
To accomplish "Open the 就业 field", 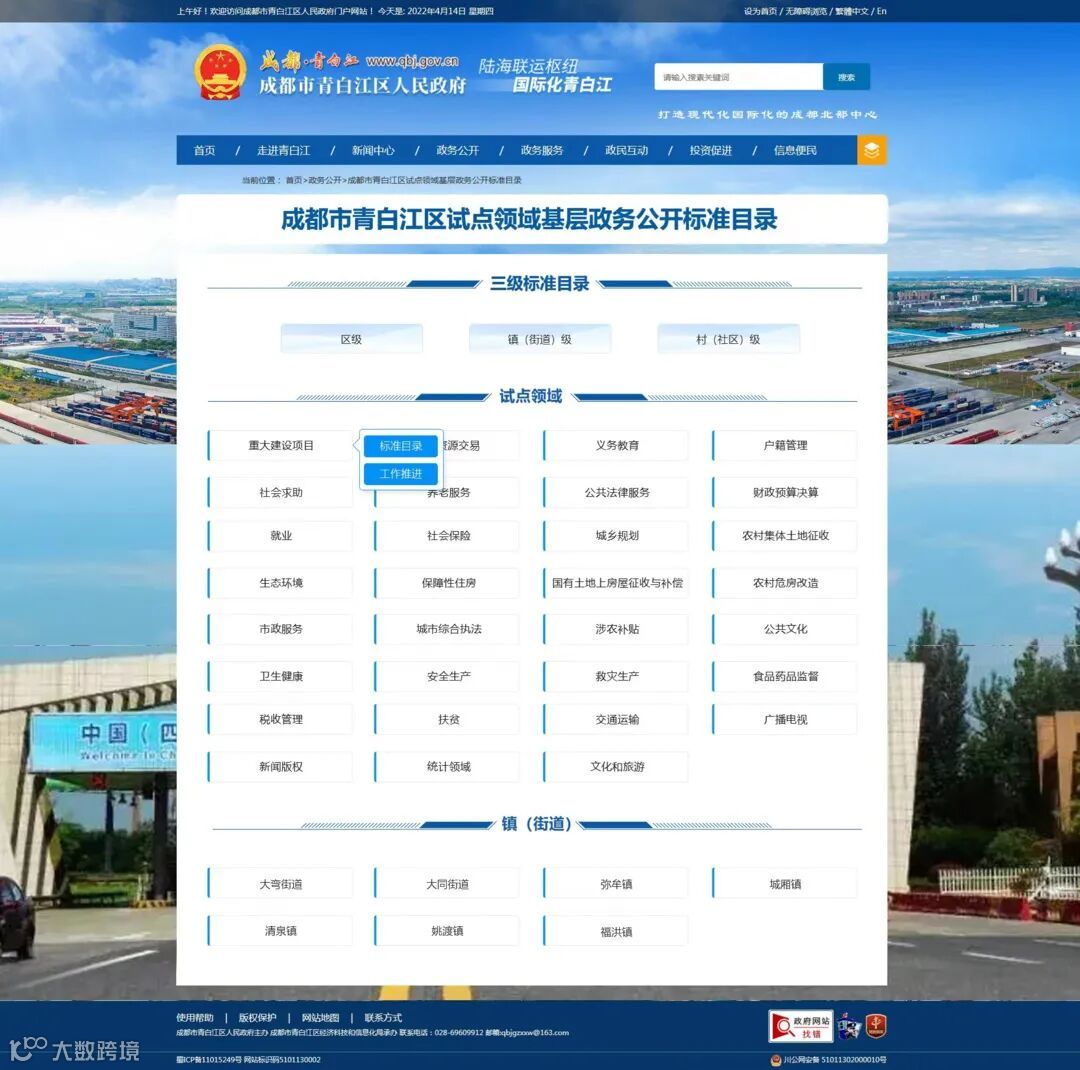I will [281, 535].
